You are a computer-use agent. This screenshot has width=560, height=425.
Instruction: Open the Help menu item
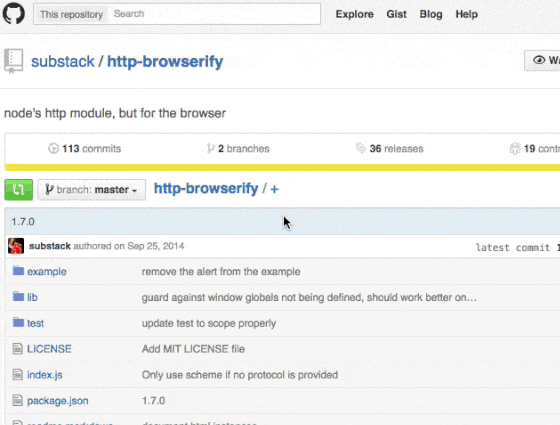(466, 14)
